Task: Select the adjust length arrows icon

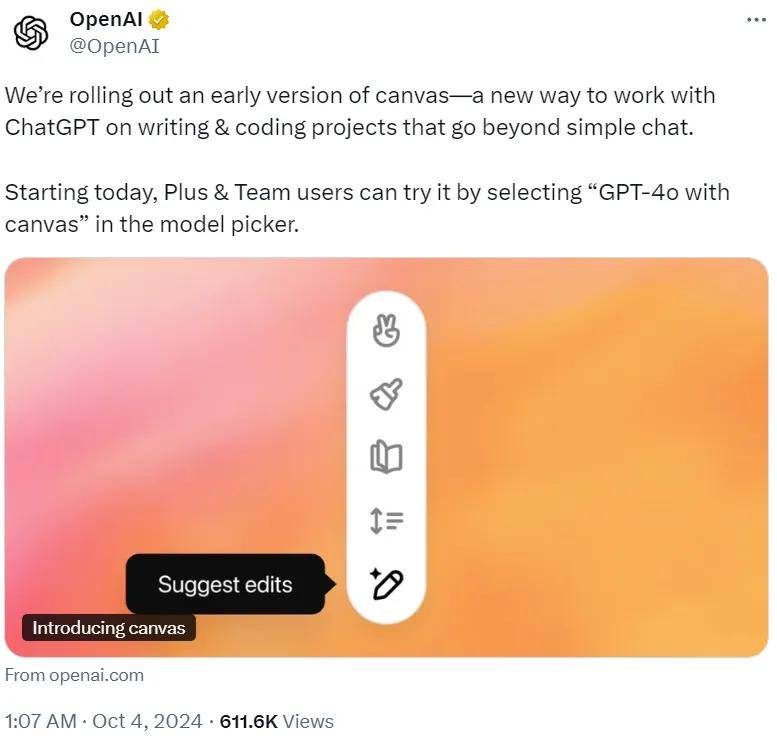Action: pyautogui.click(x=387, y=521)
